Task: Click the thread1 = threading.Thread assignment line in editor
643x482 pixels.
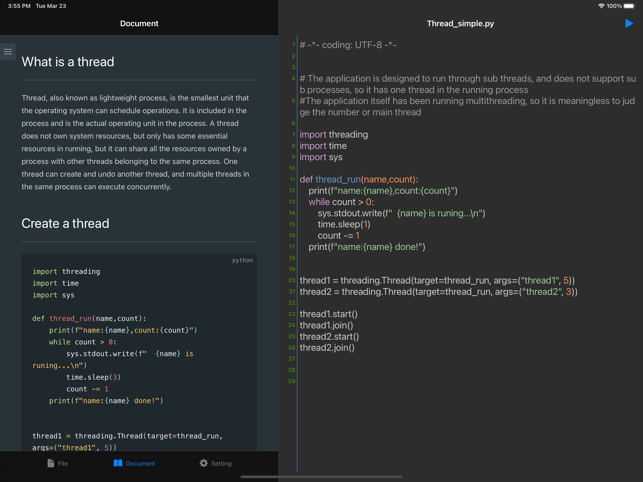Action: click(x=437, y=281)
